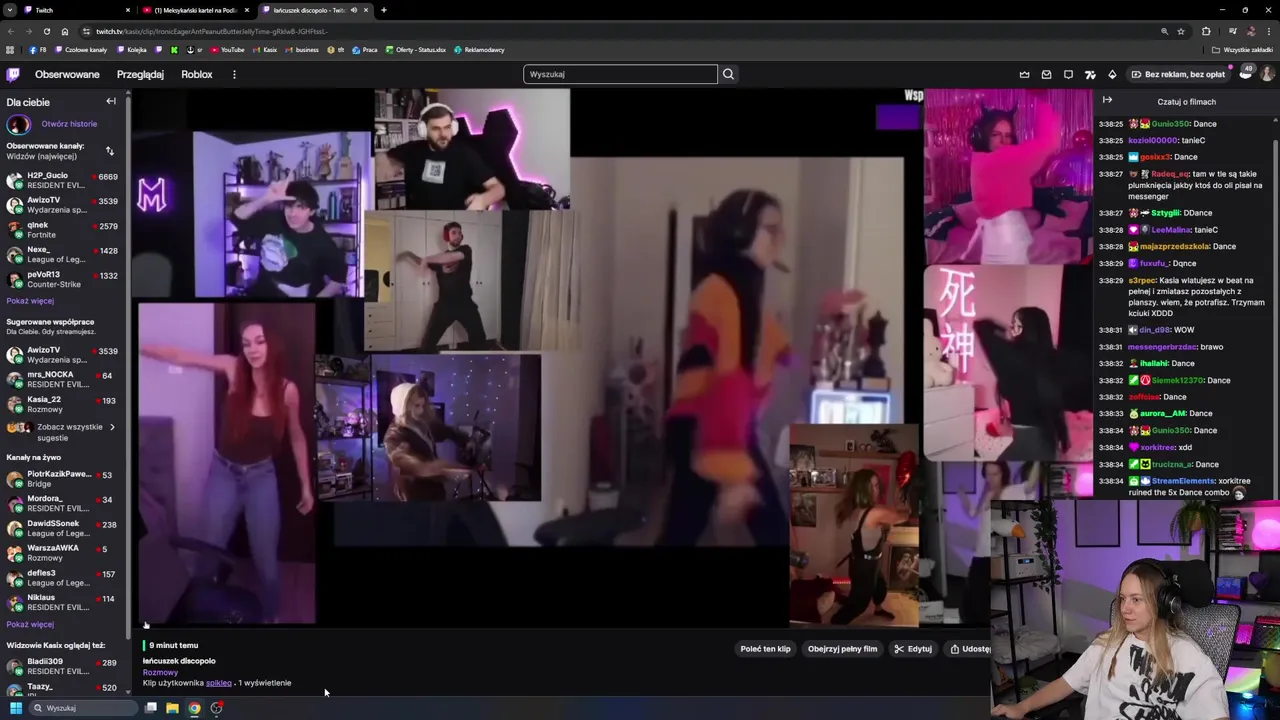This screenshot has height=720, width=1280.
Task: Expand Zobacz wszystkie sugestie
Action: [x=62, y=432]
